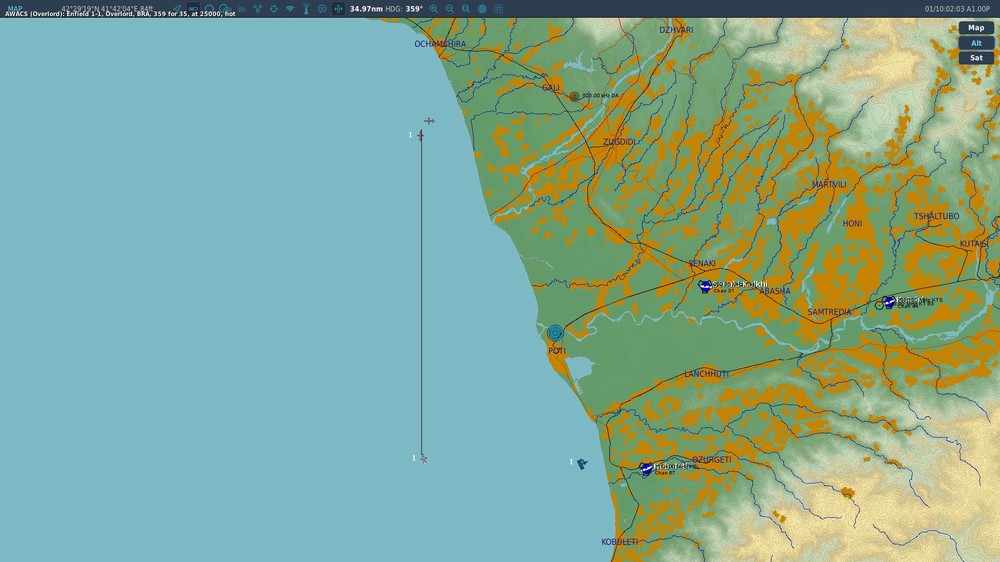Switch to Alt view mode

click(x=976, y=43)
